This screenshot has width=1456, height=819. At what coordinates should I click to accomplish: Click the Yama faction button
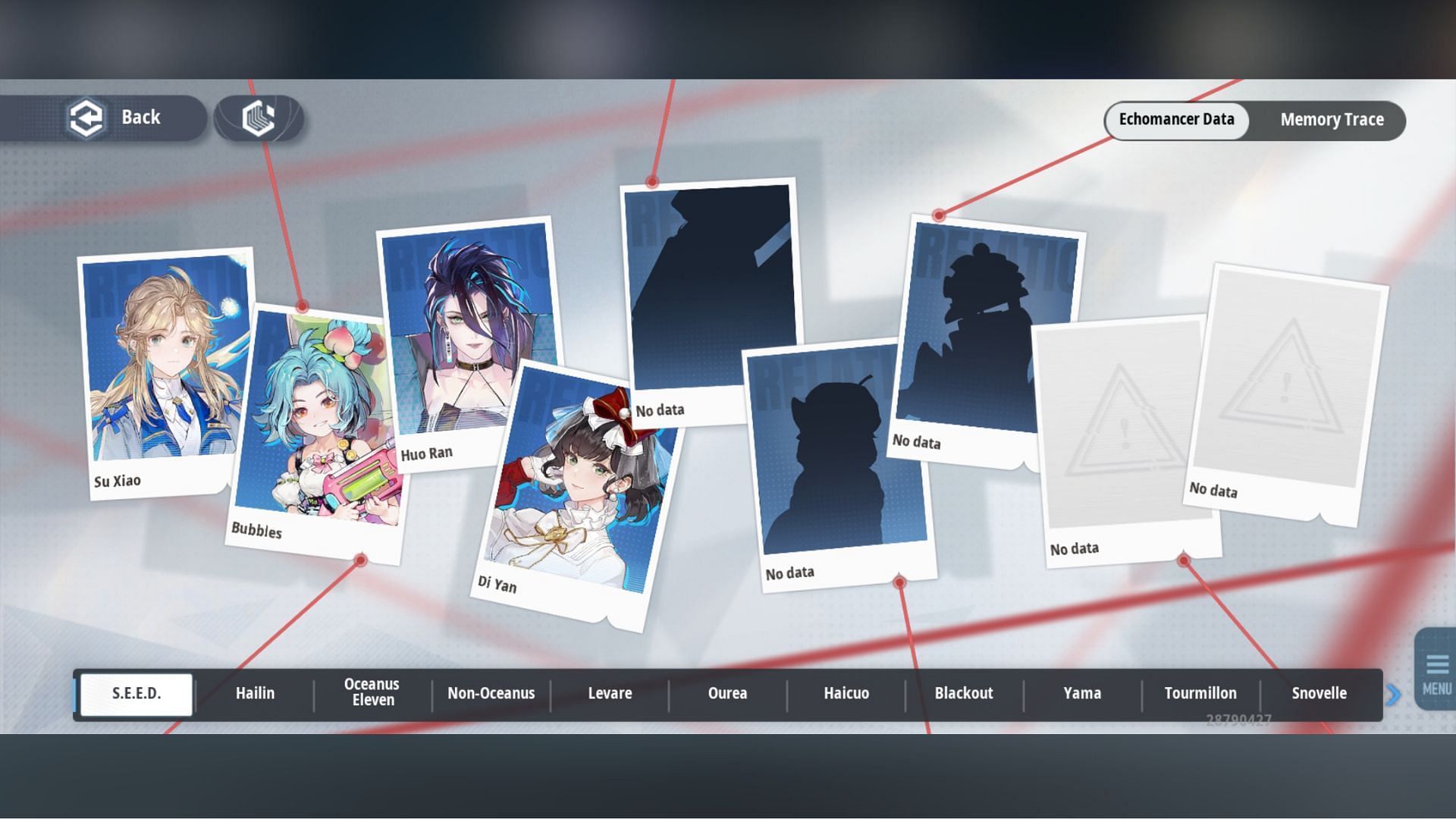1082,694
